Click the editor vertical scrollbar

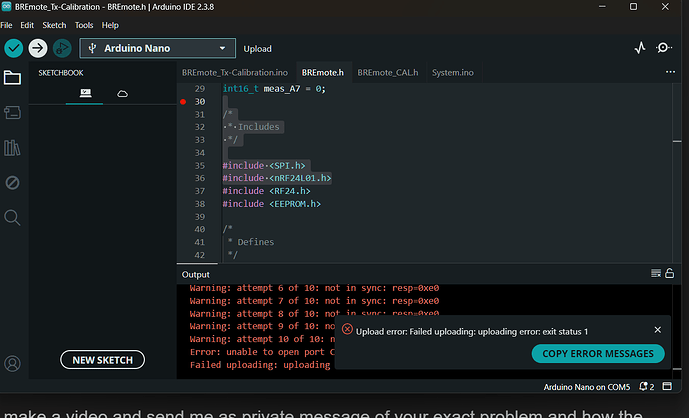click(x=677, y=172)
